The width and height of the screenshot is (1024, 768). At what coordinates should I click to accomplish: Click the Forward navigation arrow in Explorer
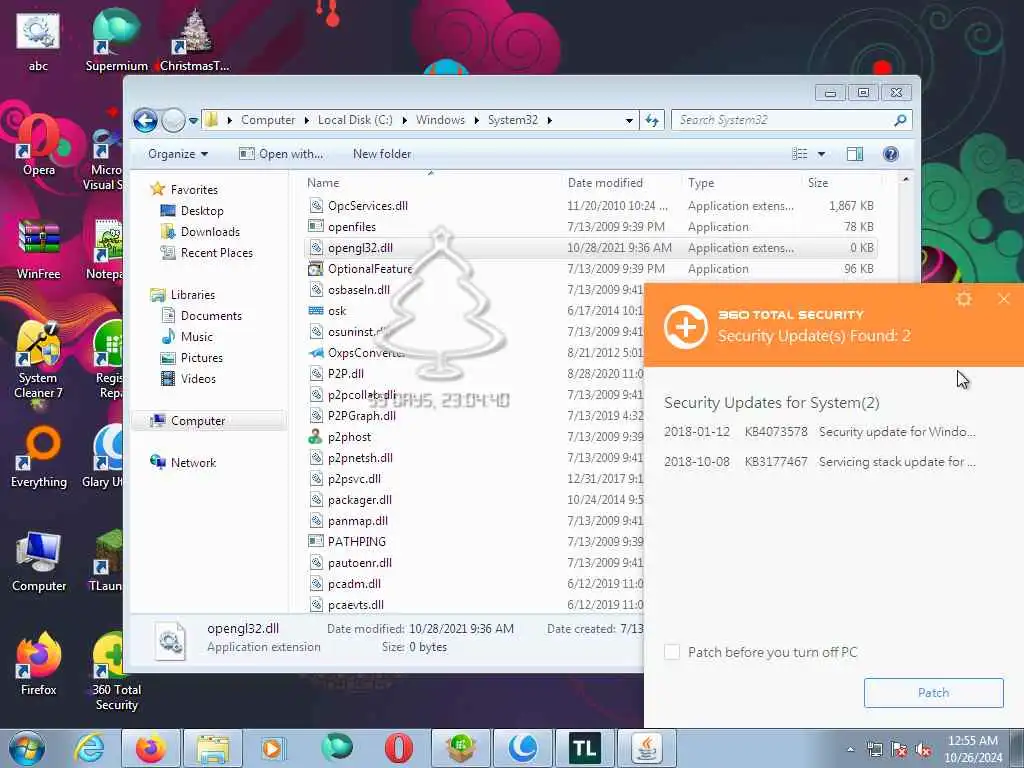click(173, 120)
